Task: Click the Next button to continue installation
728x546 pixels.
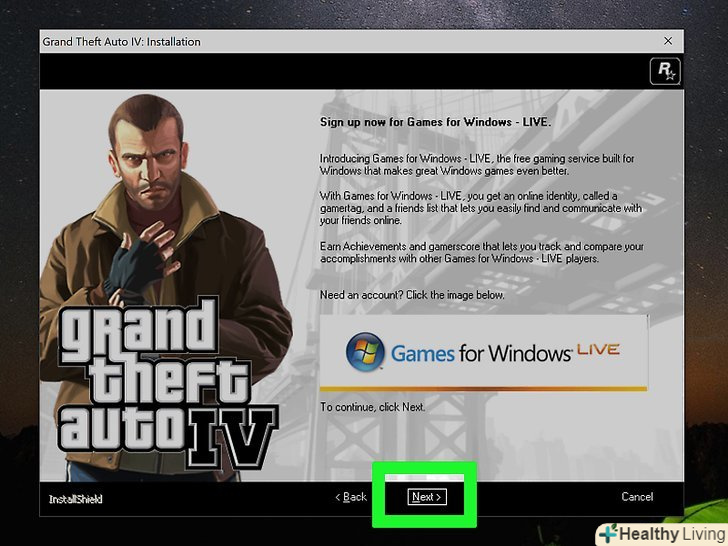Action: coord(427,497)
